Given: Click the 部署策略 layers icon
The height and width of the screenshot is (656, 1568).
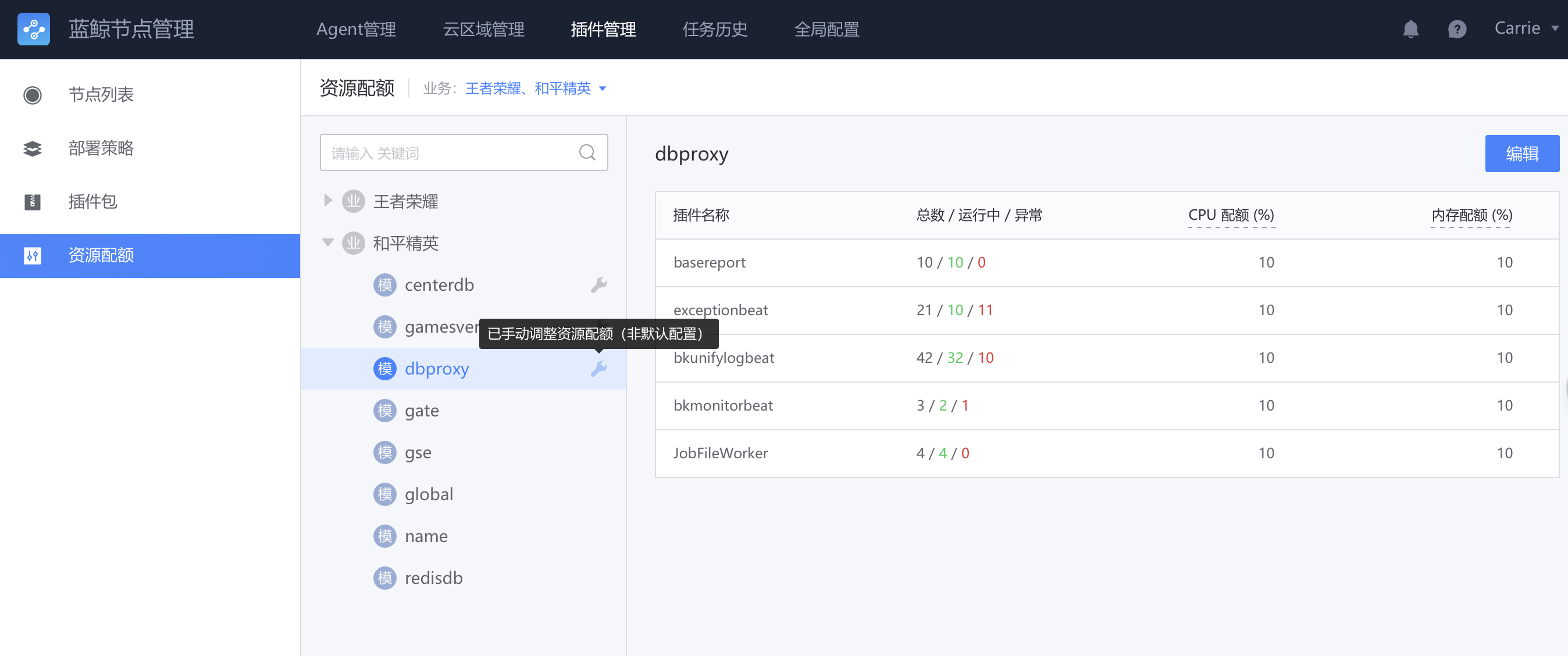Looking at the screenshot, I should tap(33, 148).
